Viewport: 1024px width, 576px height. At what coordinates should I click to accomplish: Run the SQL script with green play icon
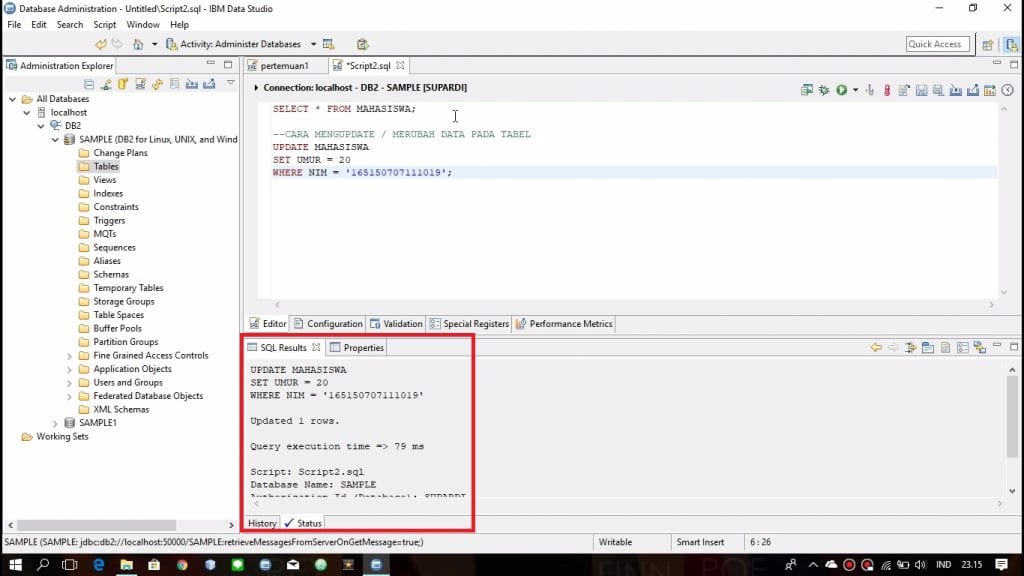(x=842, y=90)
